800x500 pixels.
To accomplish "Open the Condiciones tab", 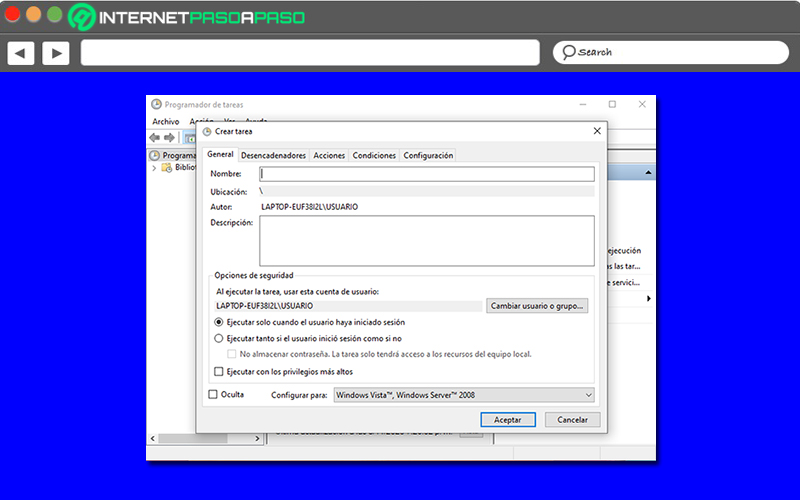I will (374, 156).
